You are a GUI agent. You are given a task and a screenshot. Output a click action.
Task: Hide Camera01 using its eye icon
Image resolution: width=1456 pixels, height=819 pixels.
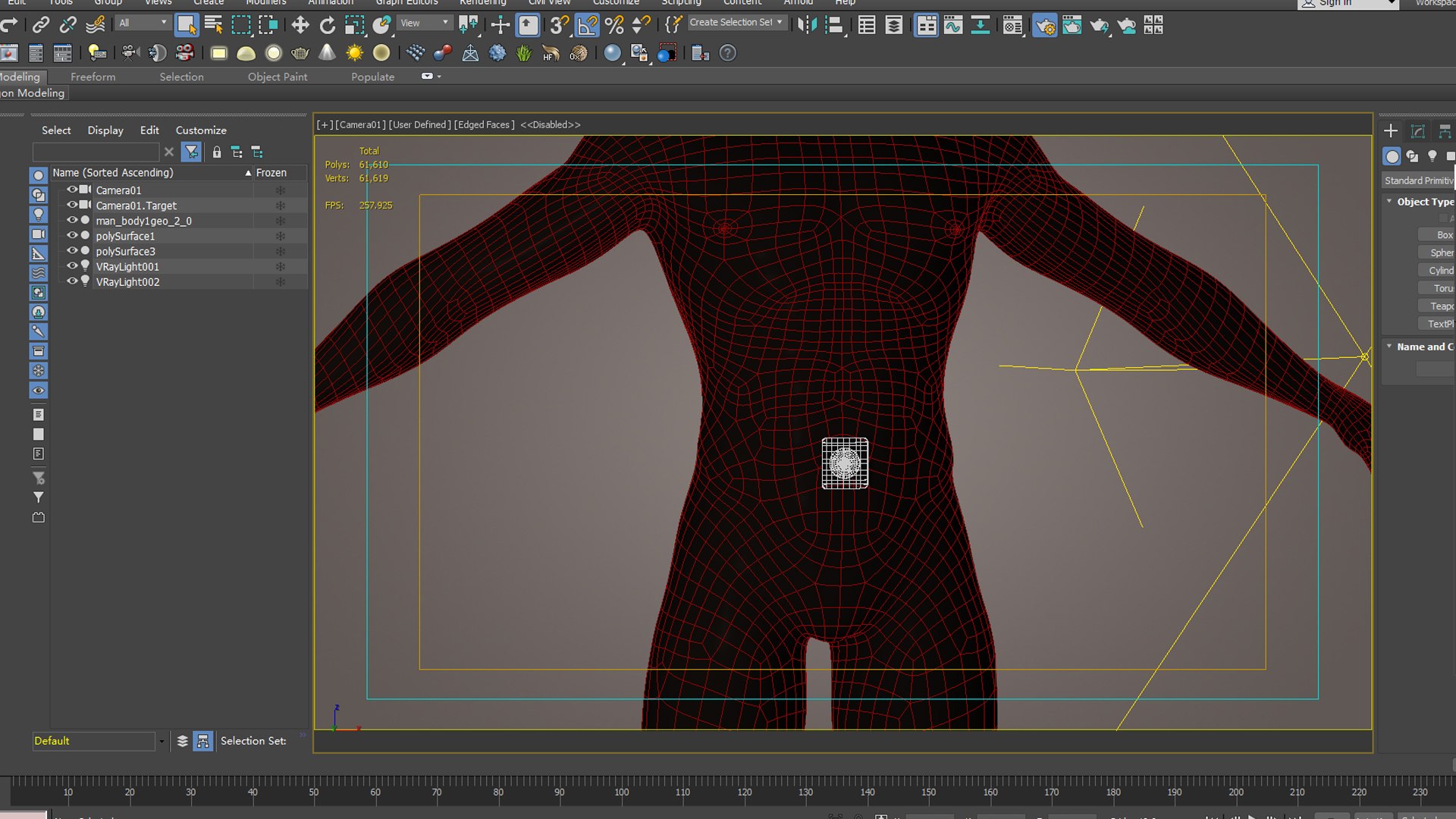click(x=72, y=190)
